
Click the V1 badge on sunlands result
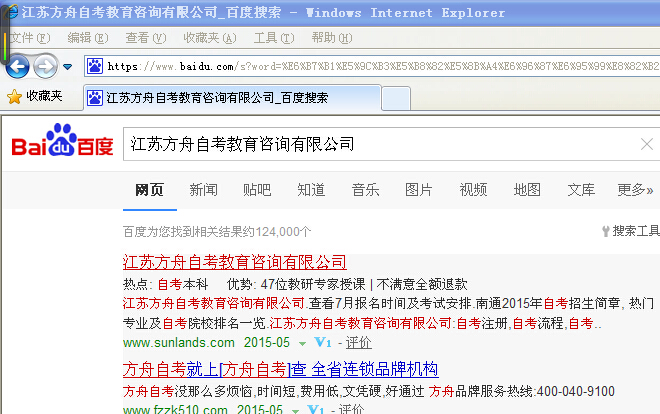[x=323, y=342]
